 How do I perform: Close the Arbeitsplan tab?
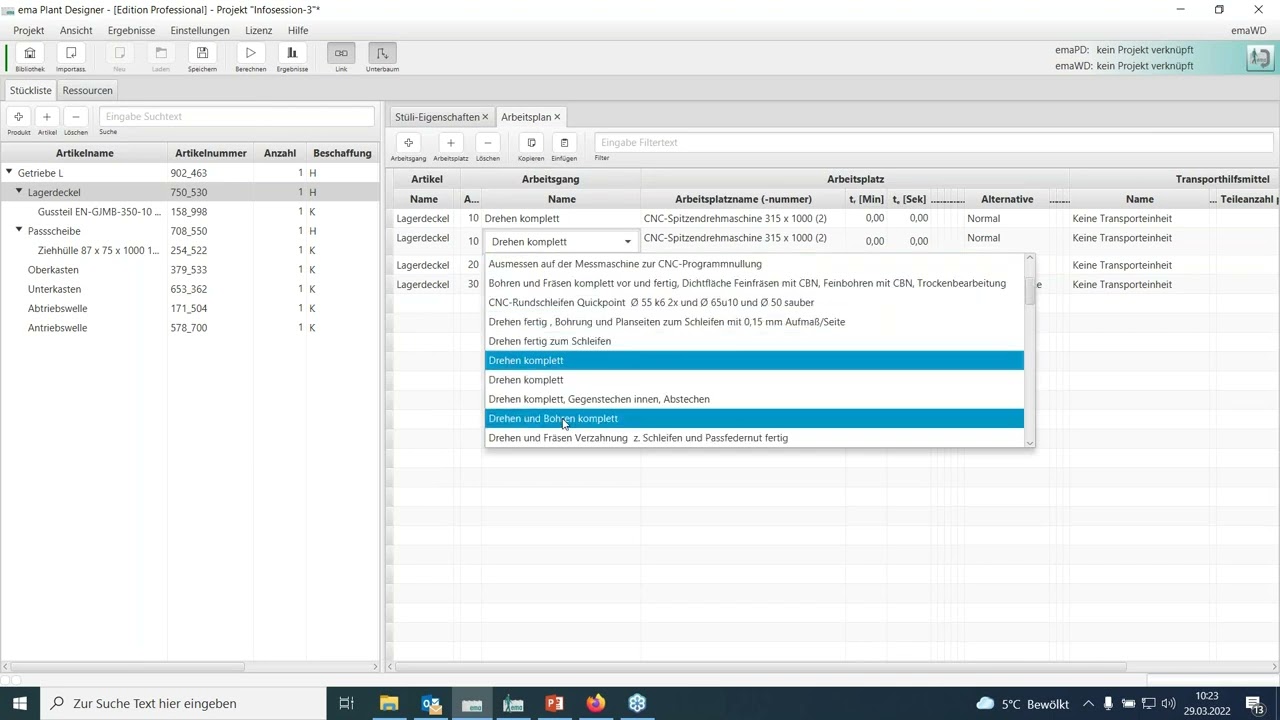(x=557, y=117)
